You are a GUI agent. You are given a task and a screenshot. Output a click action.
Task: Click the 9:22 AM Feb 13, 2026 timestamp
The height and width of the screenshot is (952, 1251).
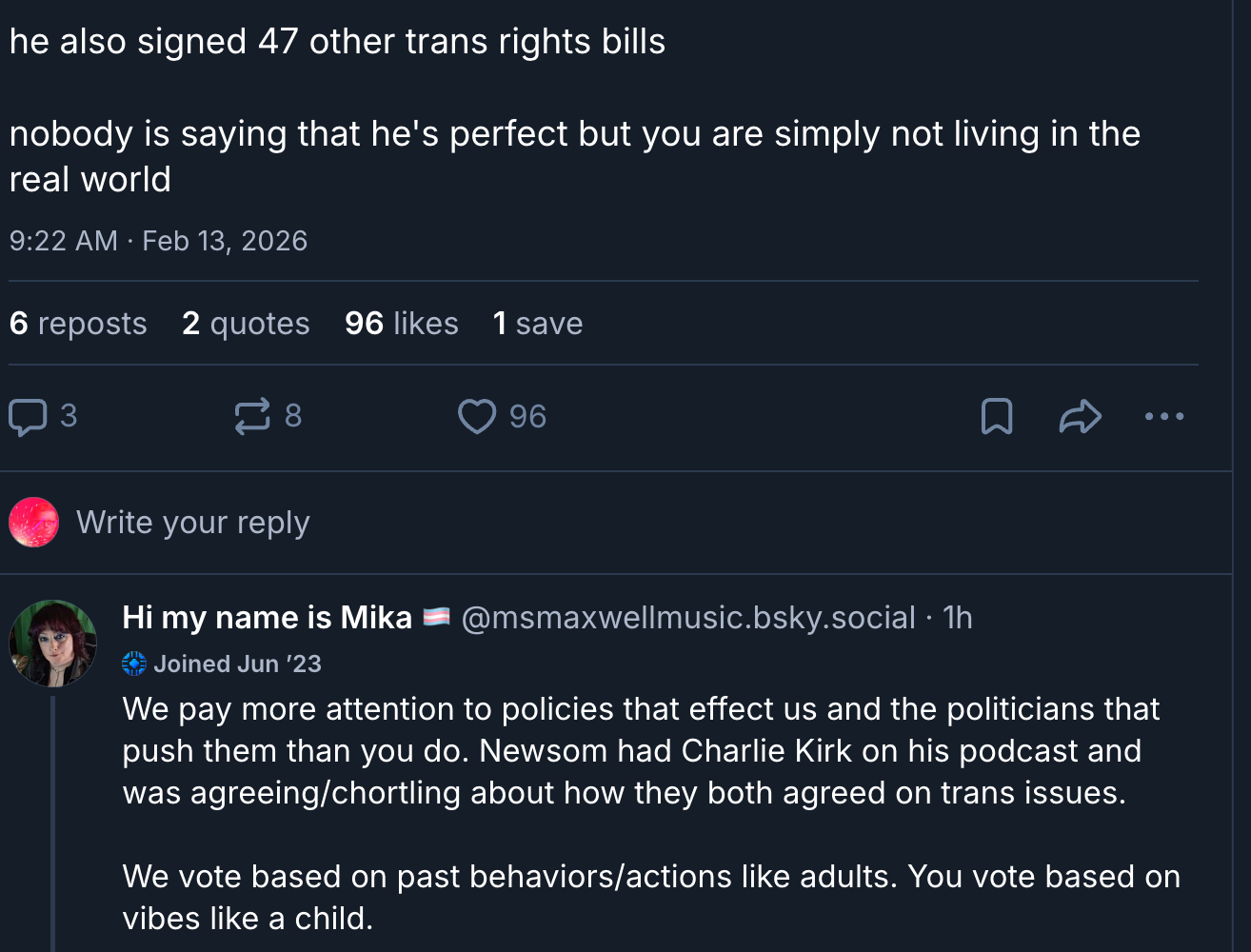158,241
